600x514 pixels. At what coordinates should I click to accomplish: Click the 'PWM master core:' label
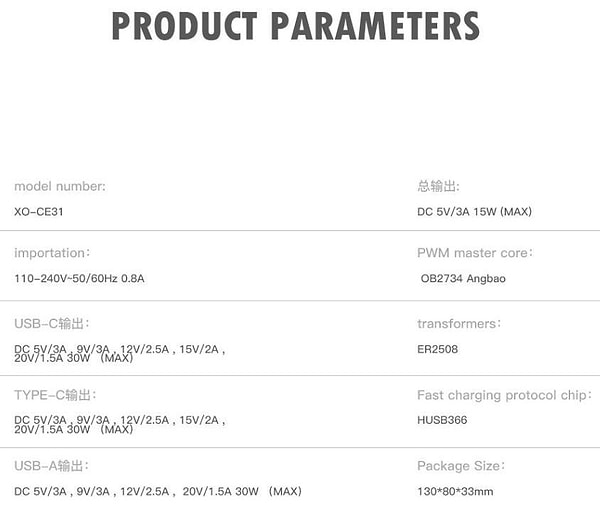(475, 253)
